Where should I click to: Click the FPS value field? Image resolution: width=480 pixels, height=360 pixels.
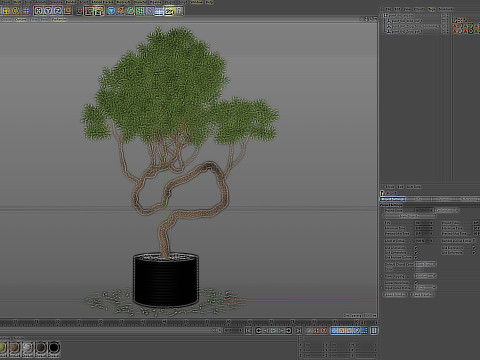(x=424, y=223)
